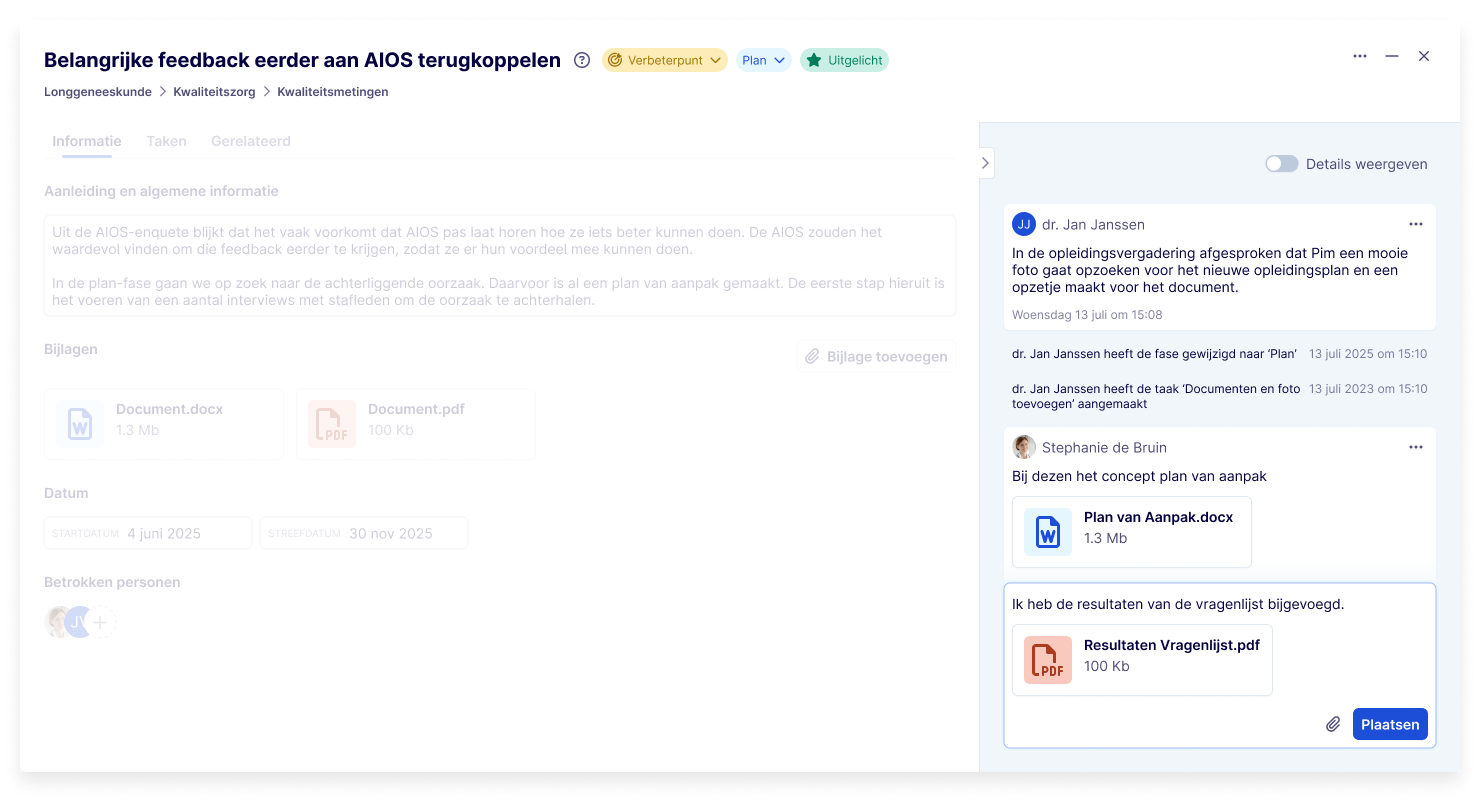
Task: Click the Streefdatum field showing 30 nov 2025
Action: coord(364,534)
